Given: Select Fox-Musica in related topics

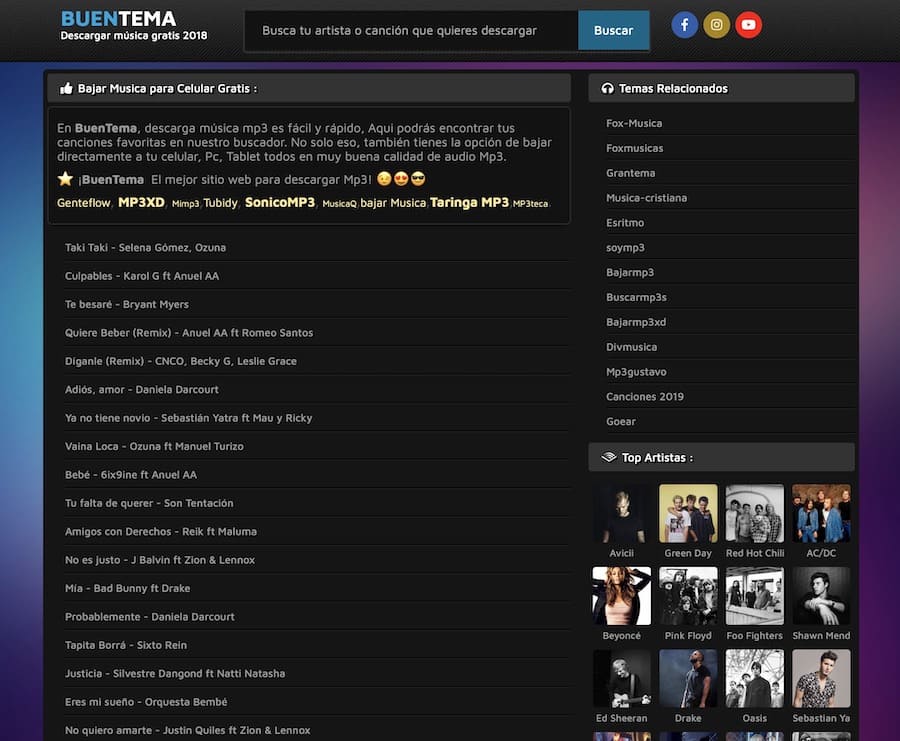Looking at the screenshot, I should click(x=634, y=124).
